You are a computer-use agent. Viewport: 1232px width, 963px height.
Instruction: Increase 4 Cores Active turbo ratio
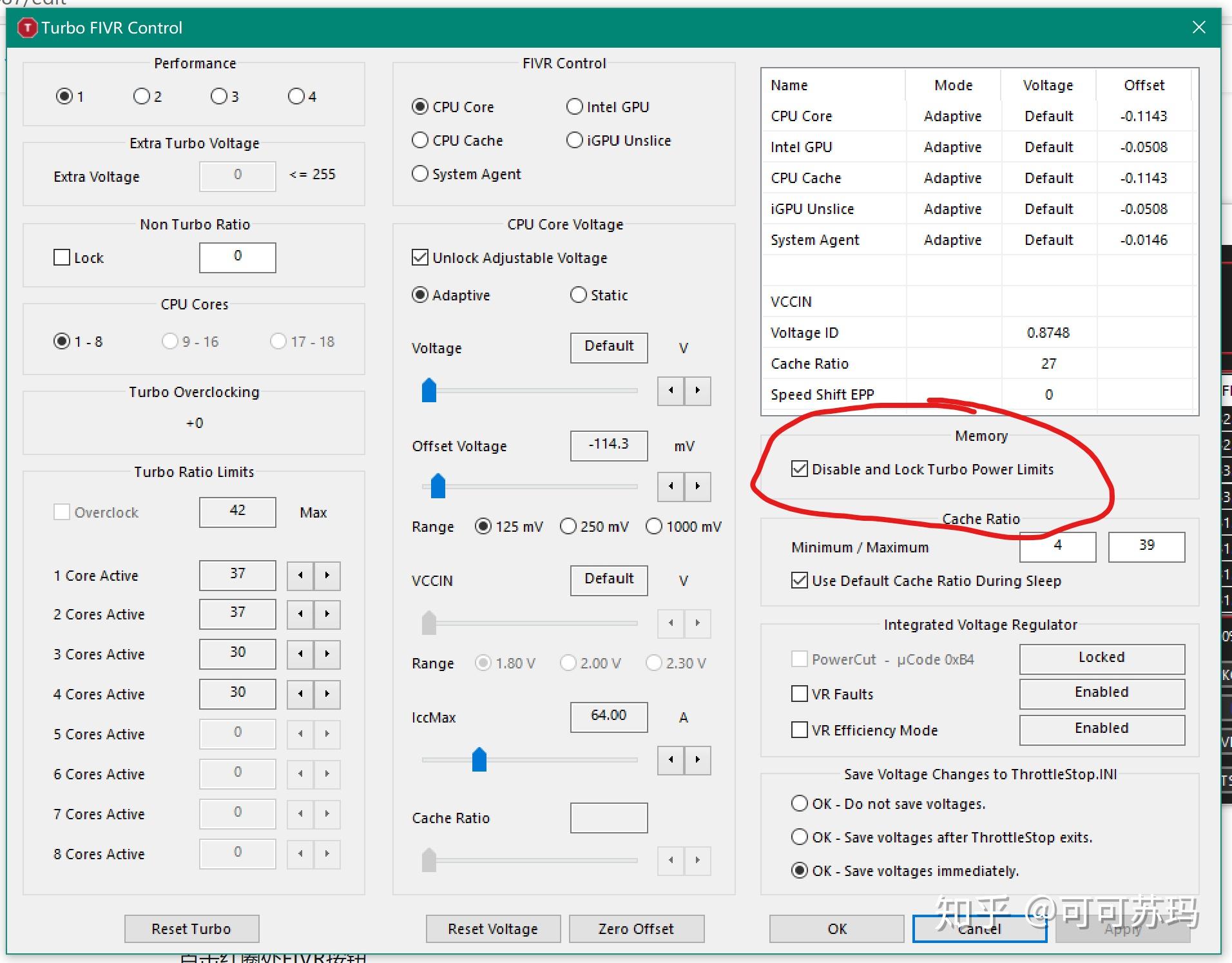click(327, 694)
